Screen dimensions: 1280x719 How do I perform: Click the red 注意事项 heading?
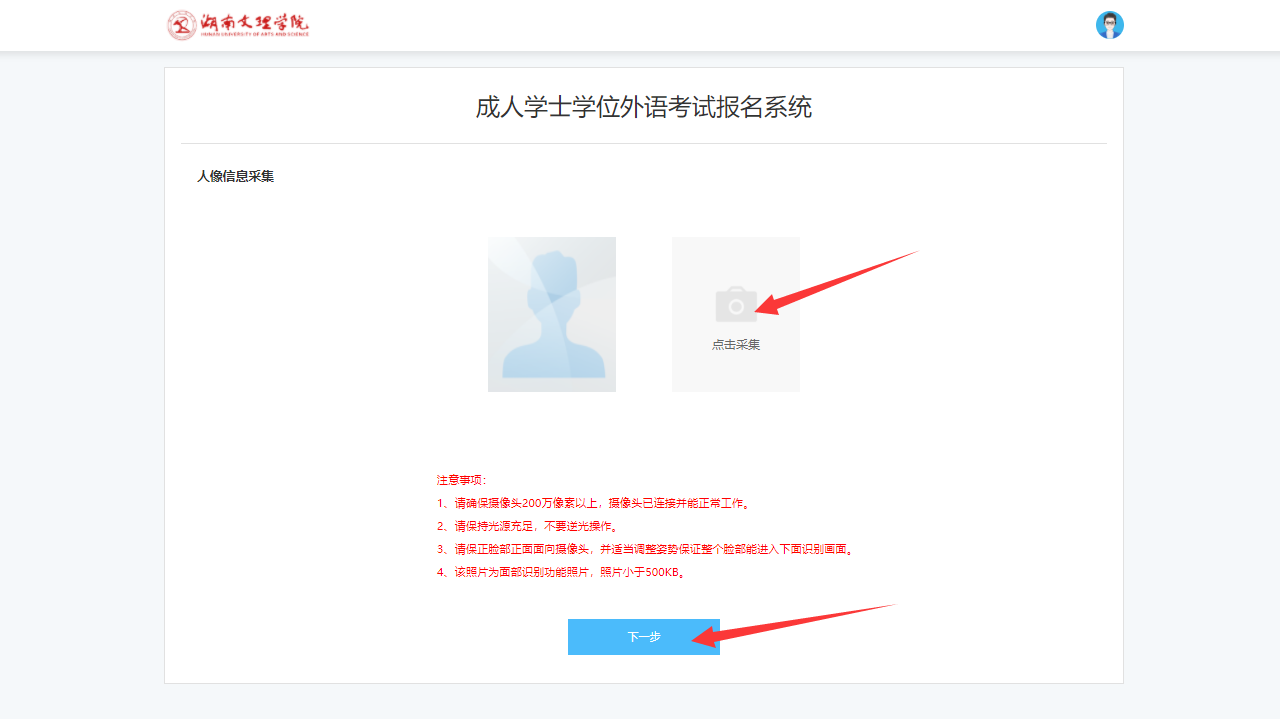pos(461,480)
